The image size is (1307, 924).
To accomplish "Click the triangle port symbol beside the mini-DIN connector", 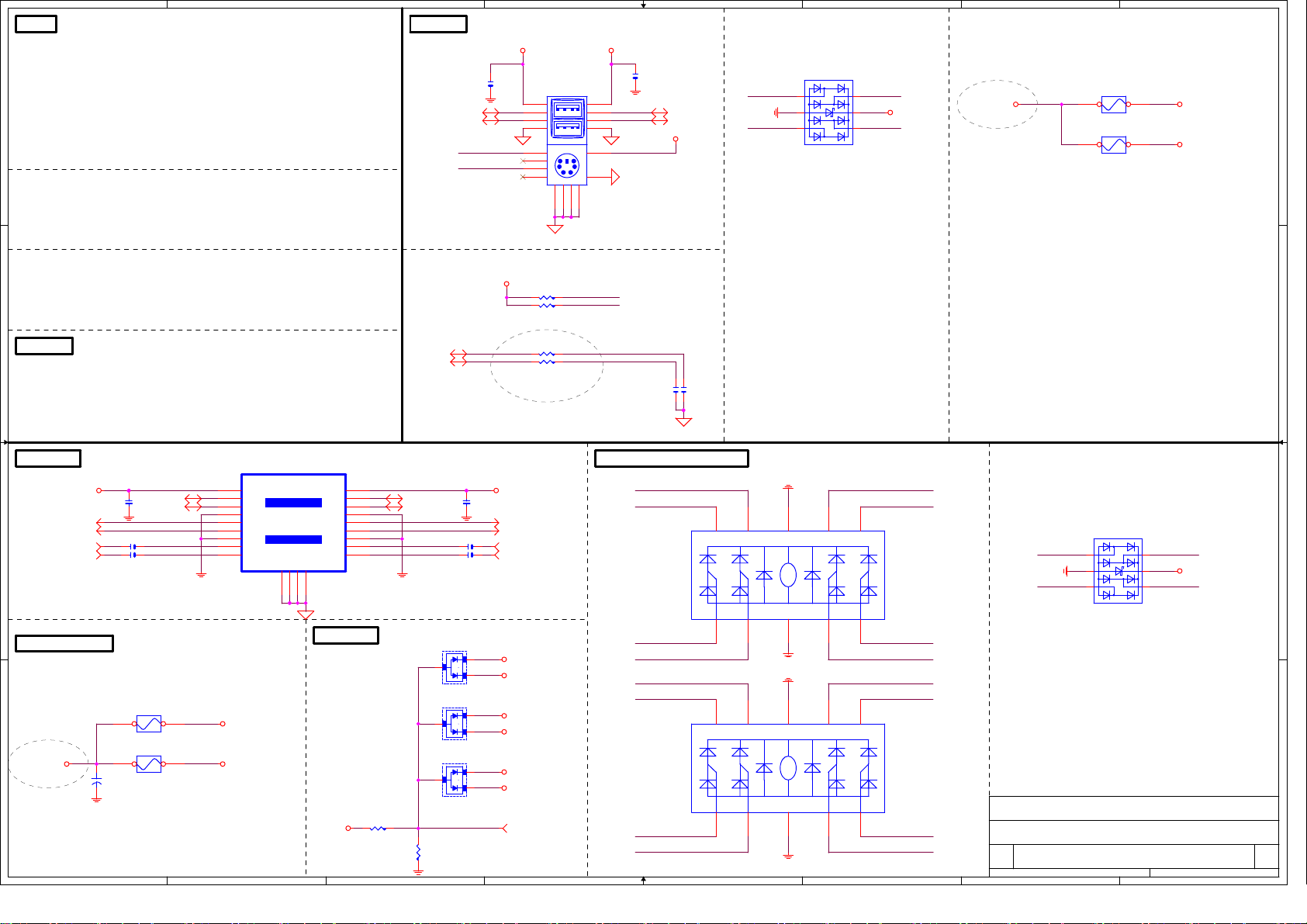I will [615, 177].
